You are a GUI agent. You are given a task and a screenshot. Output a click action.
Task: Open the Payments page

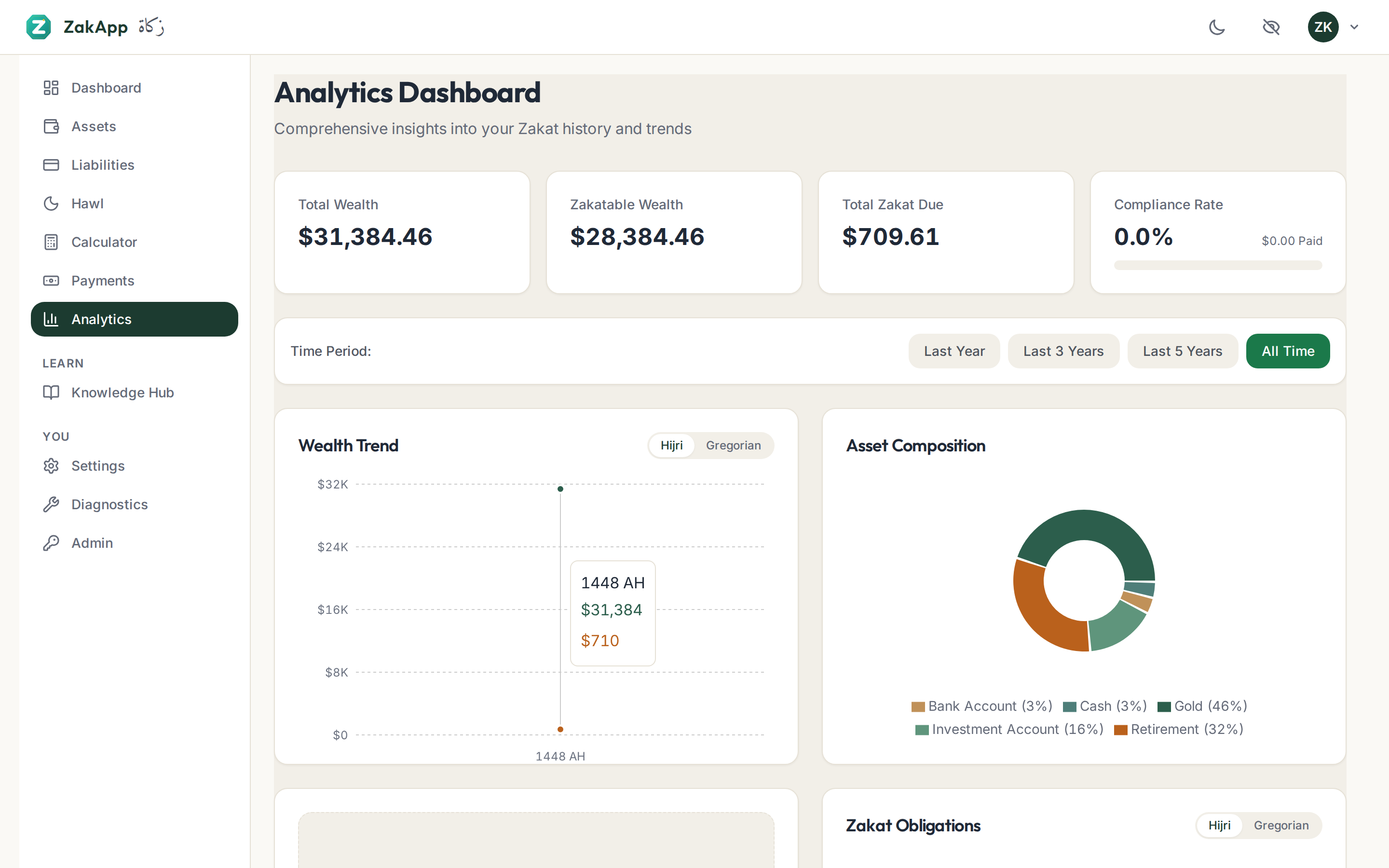(134, 281)
